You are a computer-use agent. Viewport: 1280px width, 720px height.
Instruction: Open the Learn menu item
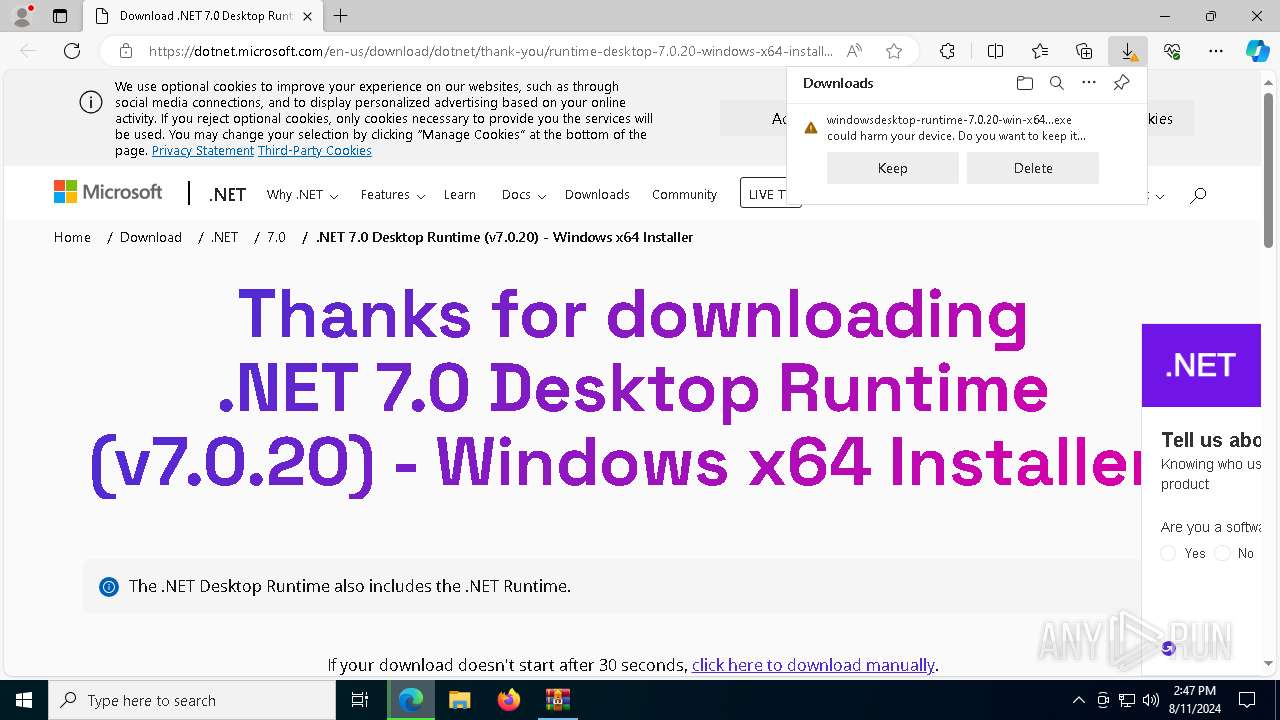[460, 195]
